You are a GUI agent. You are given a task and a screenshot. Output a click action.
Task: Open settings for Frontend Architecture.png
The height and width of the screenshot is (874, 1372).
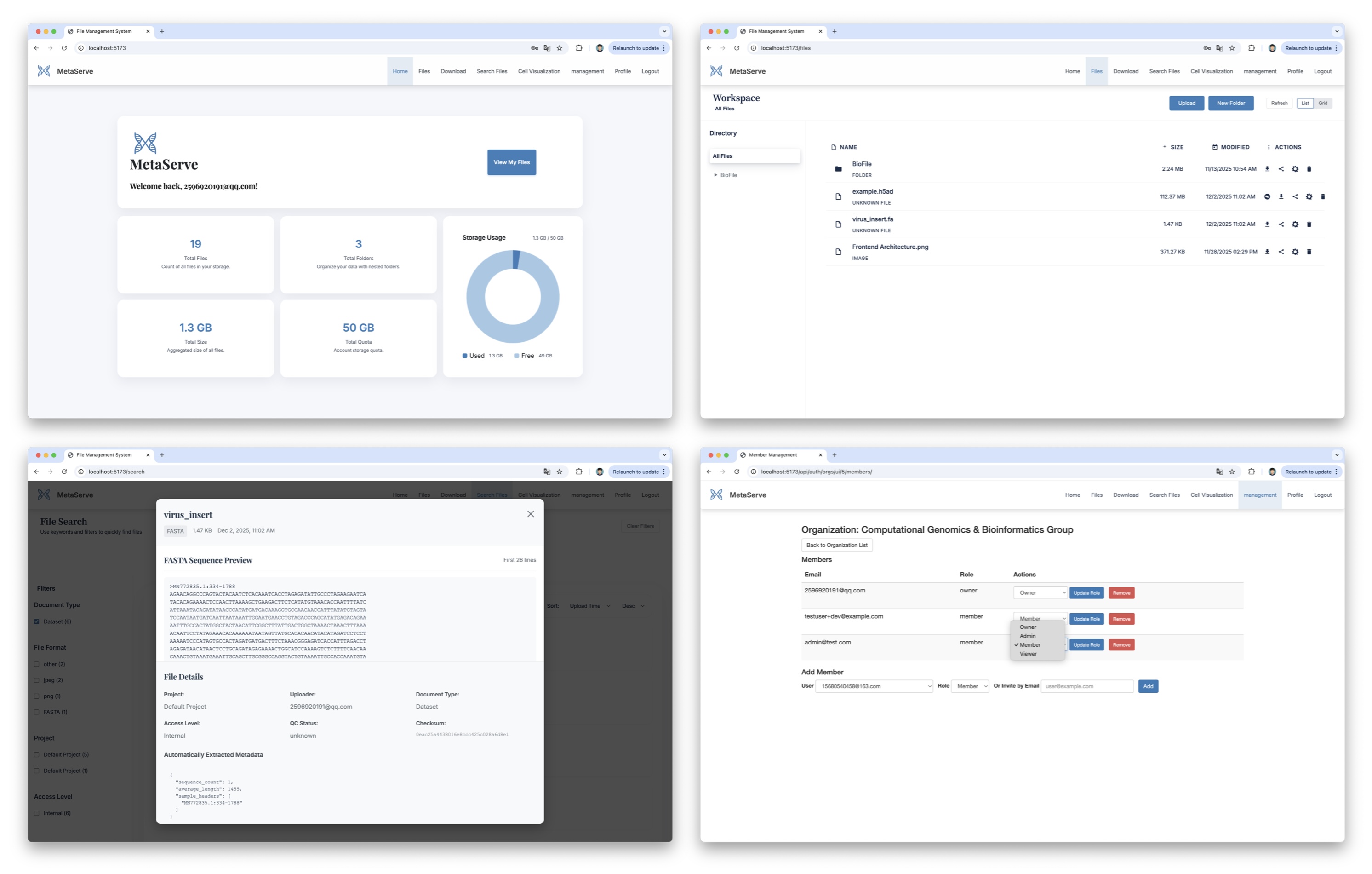[1294, 252]
